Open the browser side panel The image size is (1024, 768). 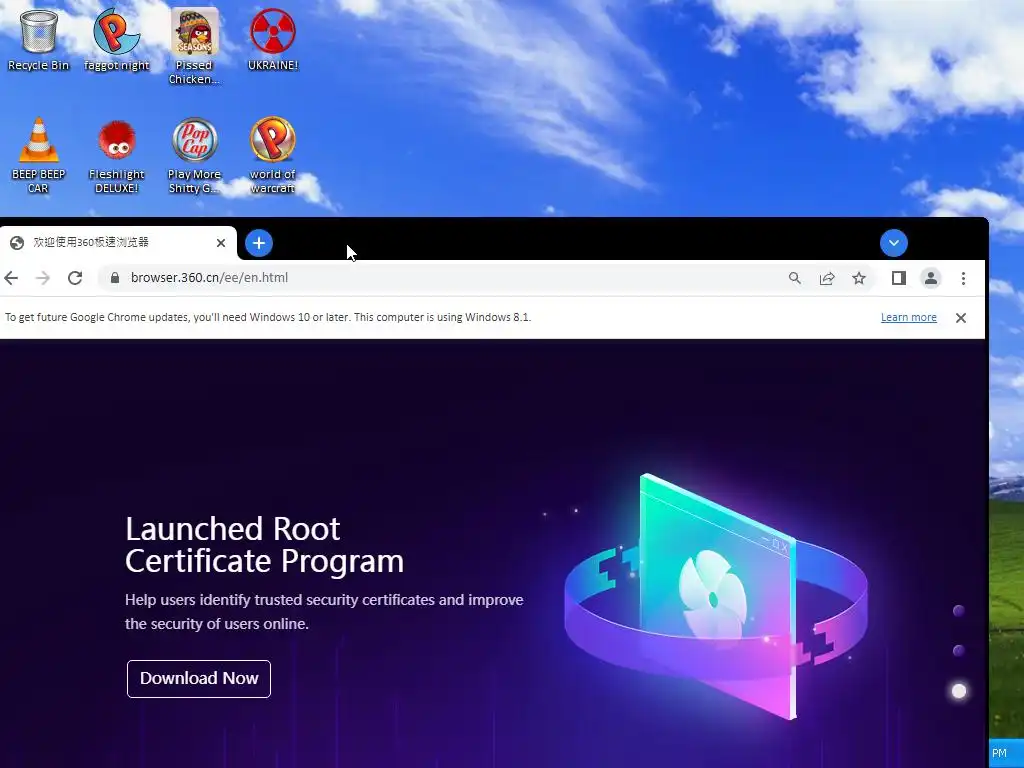click(899, 278)
